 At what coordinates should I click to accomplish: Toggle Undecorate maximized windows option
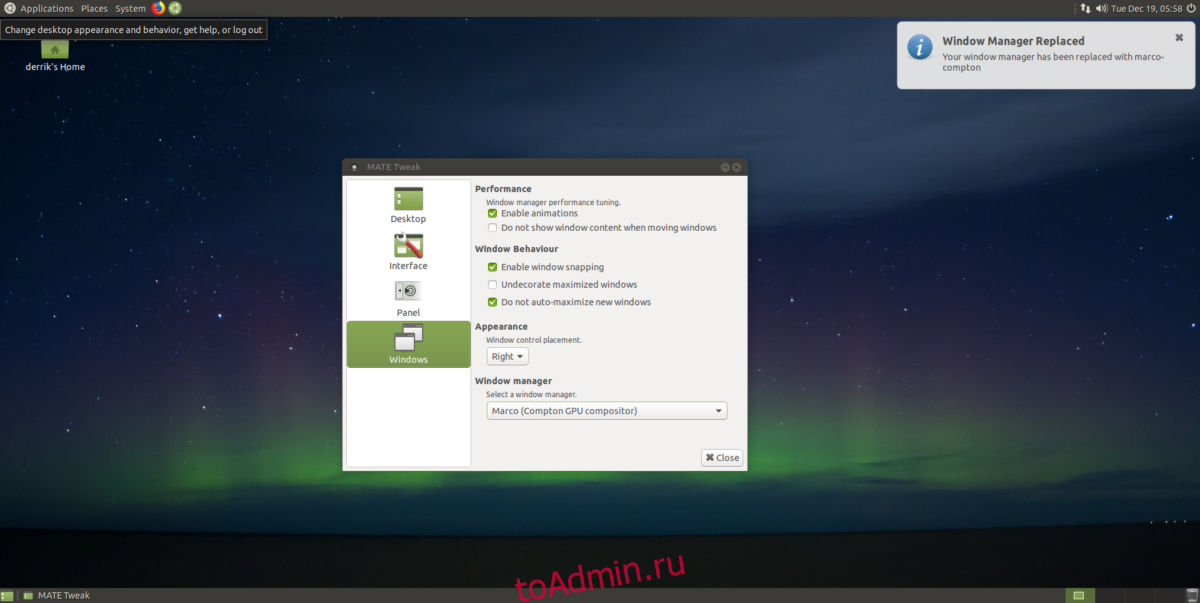point(493,285)
